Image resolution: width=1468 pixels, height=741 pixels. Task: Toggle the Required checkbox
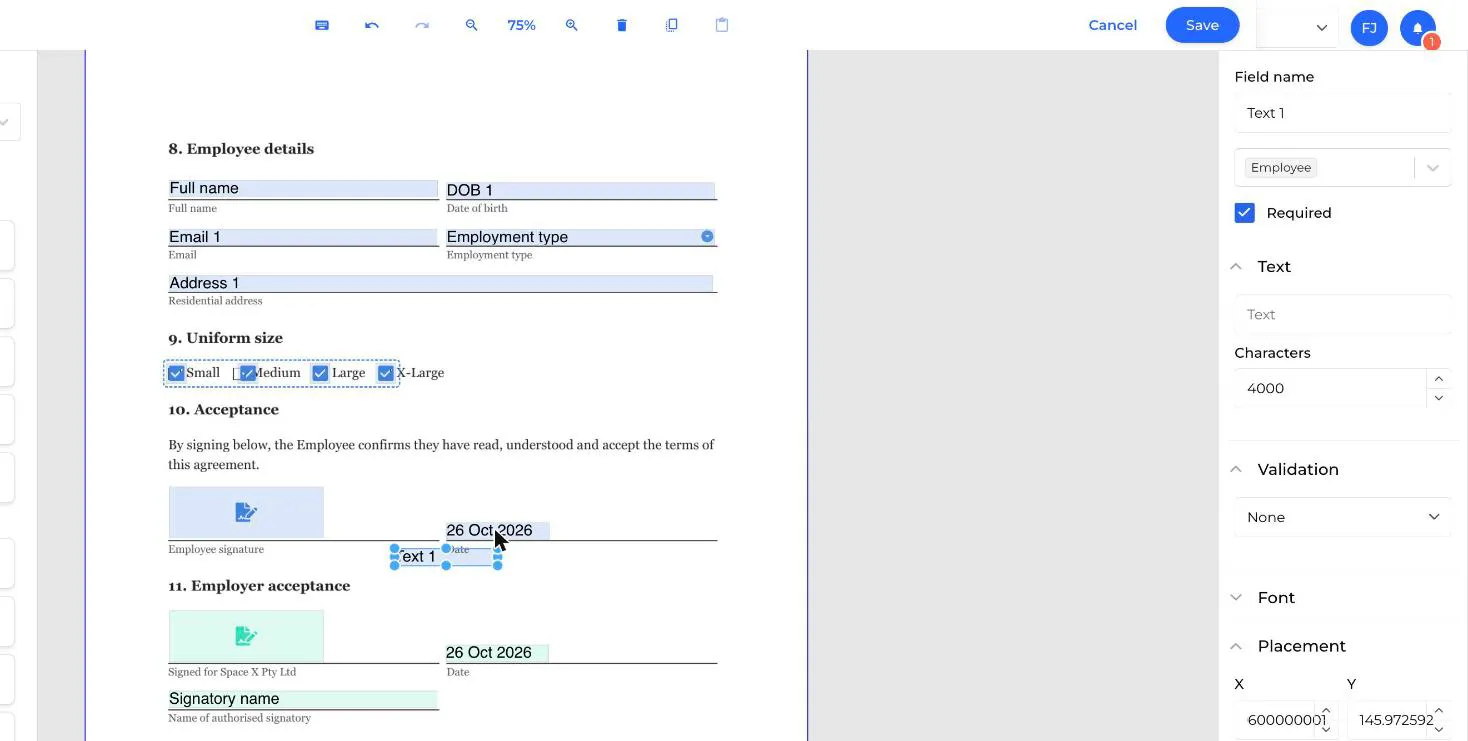click(x=1244, y=213)
